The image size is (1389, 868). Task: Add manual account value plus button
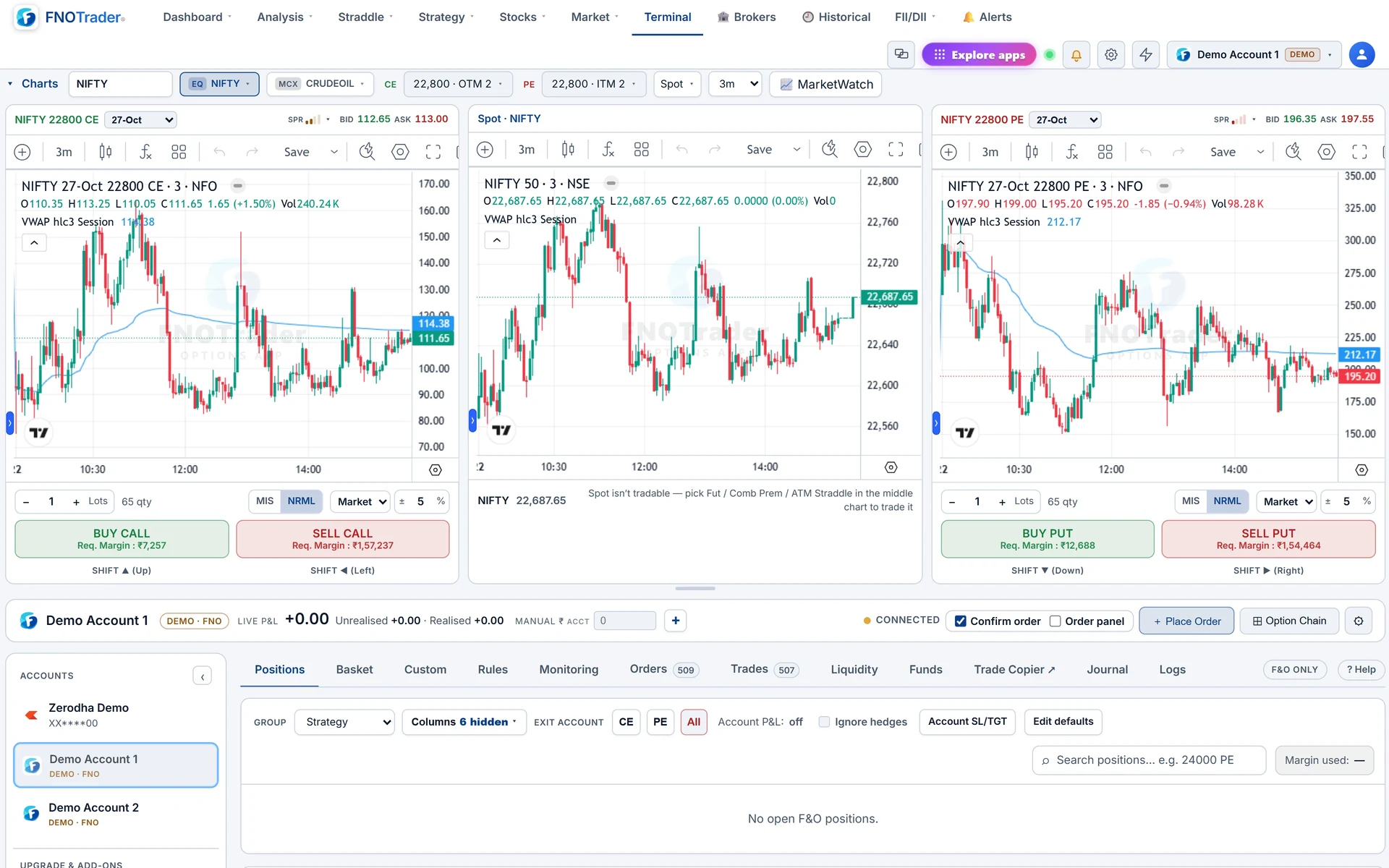[676, 621]
